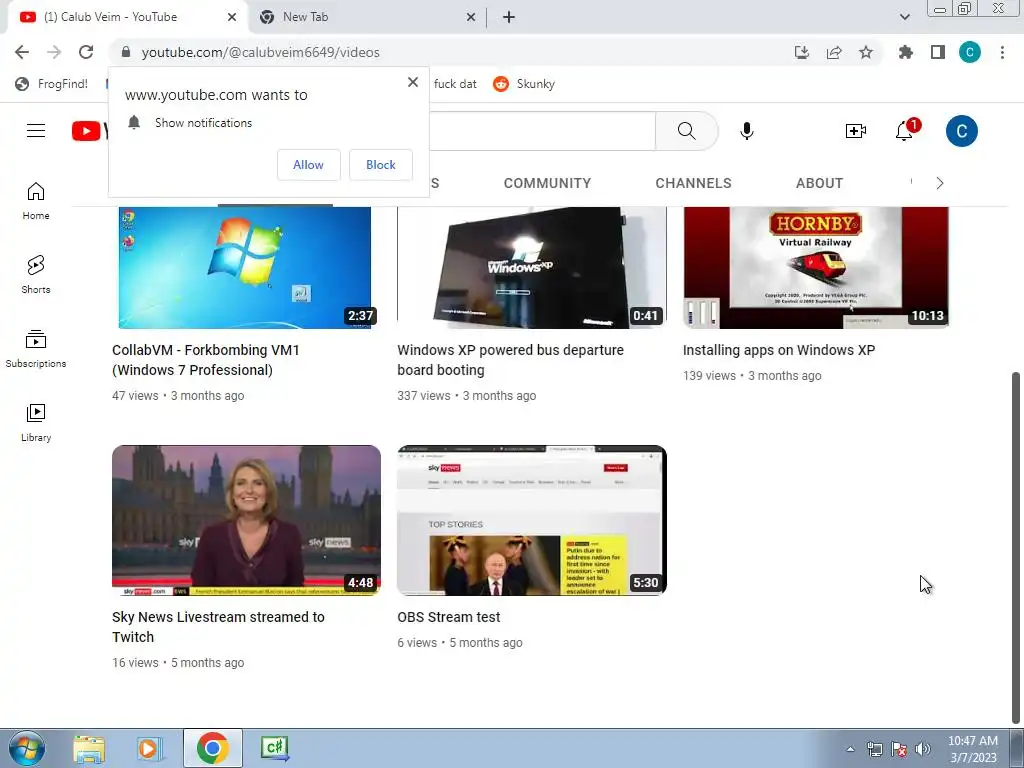Close the New Tab tab

[471, 17]
